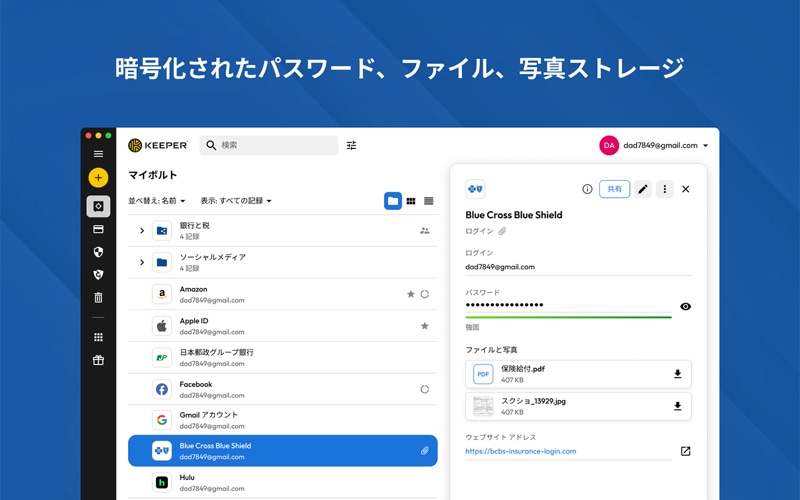Click the Google logo icon on Gmail row
The width and height of the screenshot is (800, 500).
[162, 420]
